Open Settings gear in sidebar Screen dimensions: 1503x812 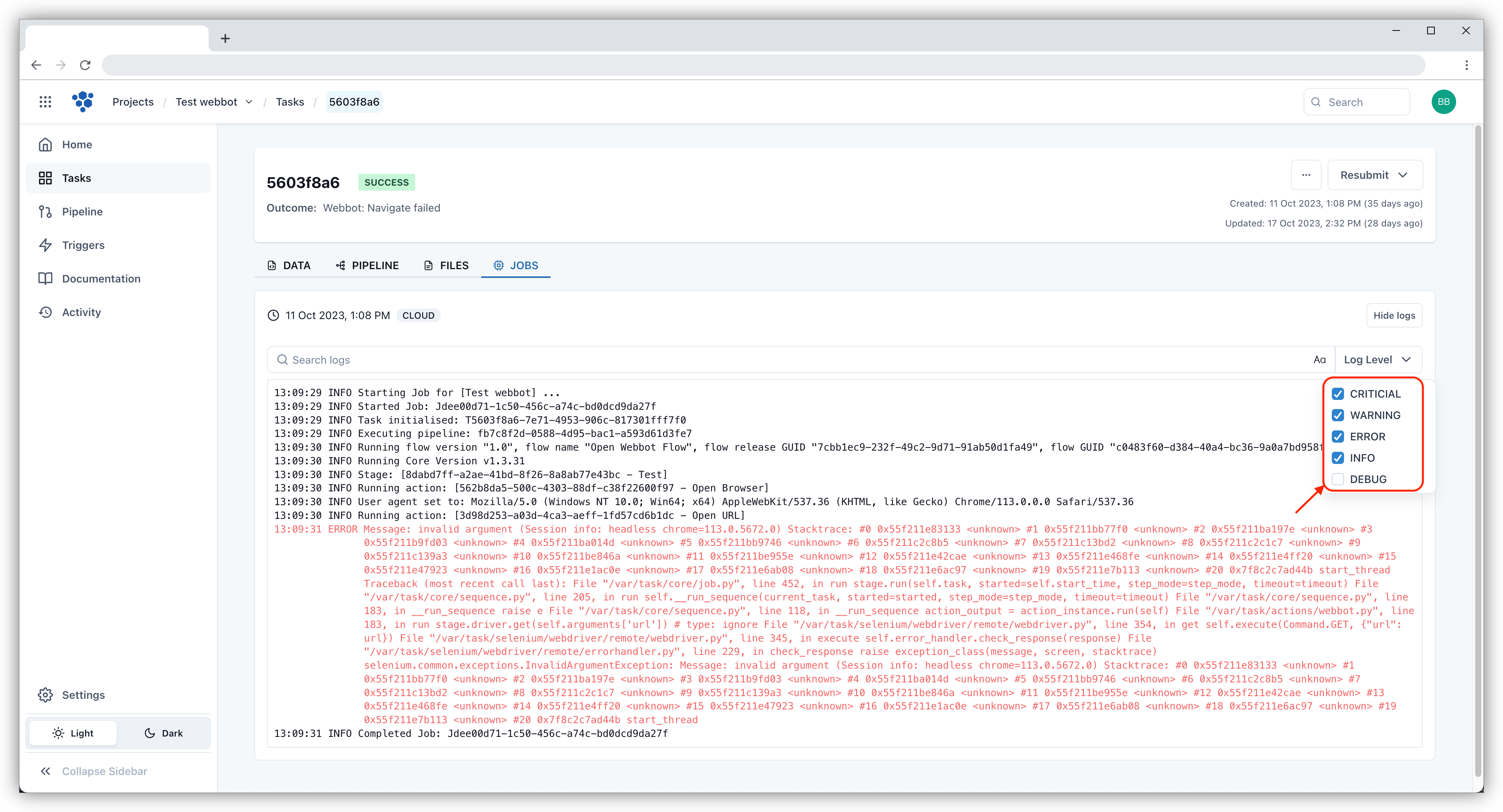tap(45, 695)
